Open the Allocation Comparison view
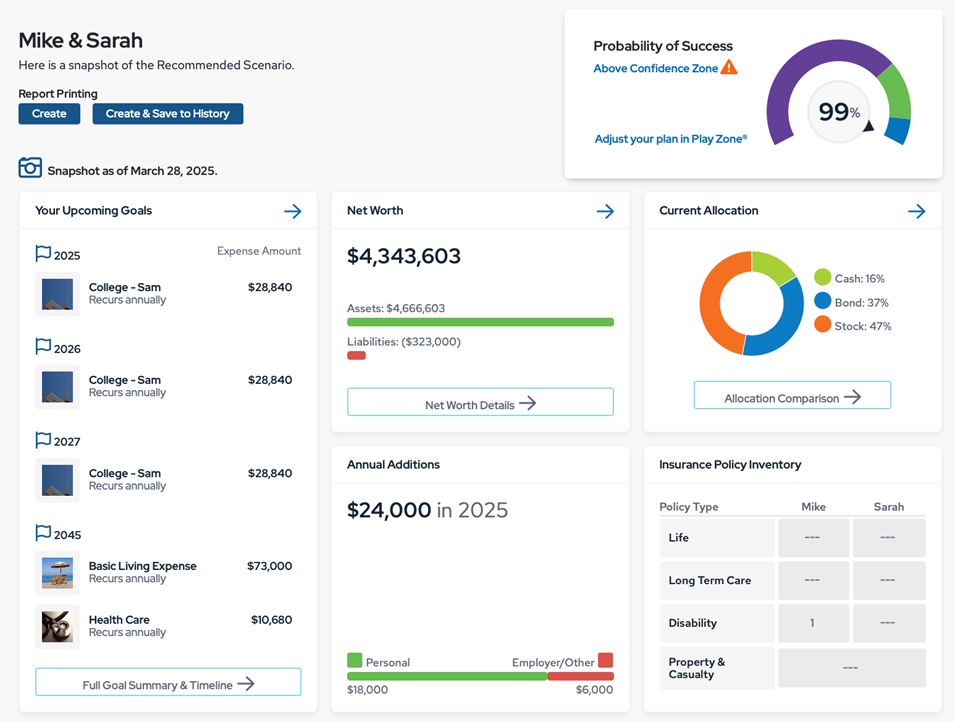Image resolution: width=955 pixels, height=722 pixels. pos(791,395)
